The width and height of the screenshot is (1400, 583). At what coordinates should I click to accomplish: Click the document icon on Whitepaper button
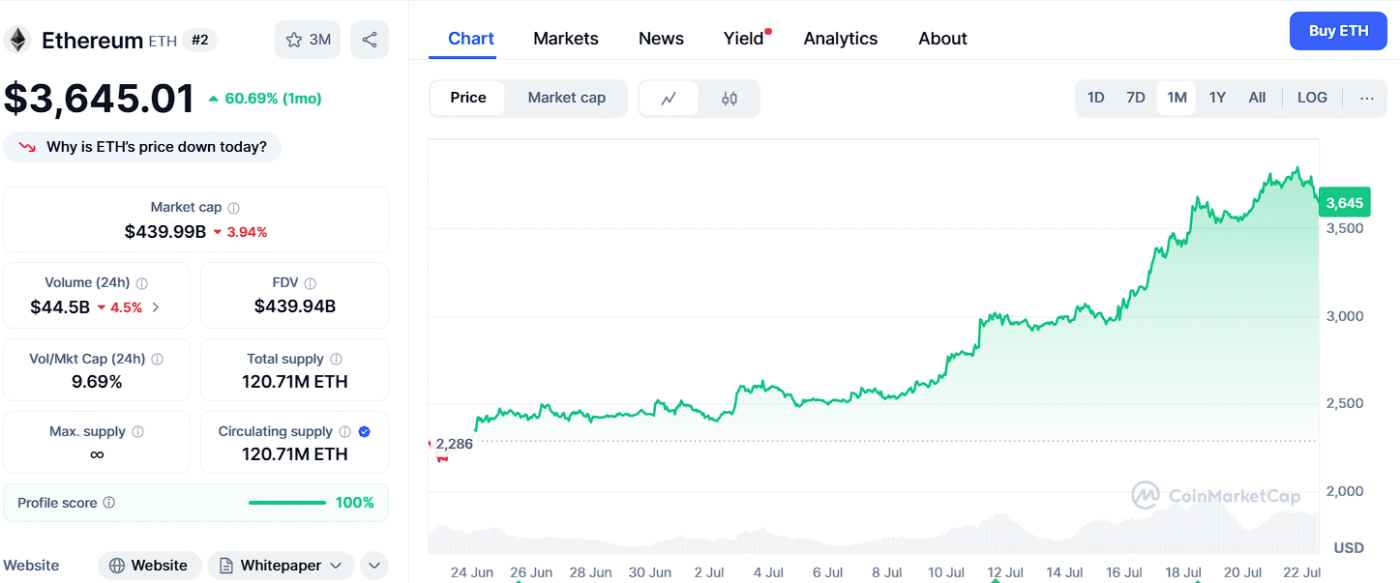[x=227, y=566]
